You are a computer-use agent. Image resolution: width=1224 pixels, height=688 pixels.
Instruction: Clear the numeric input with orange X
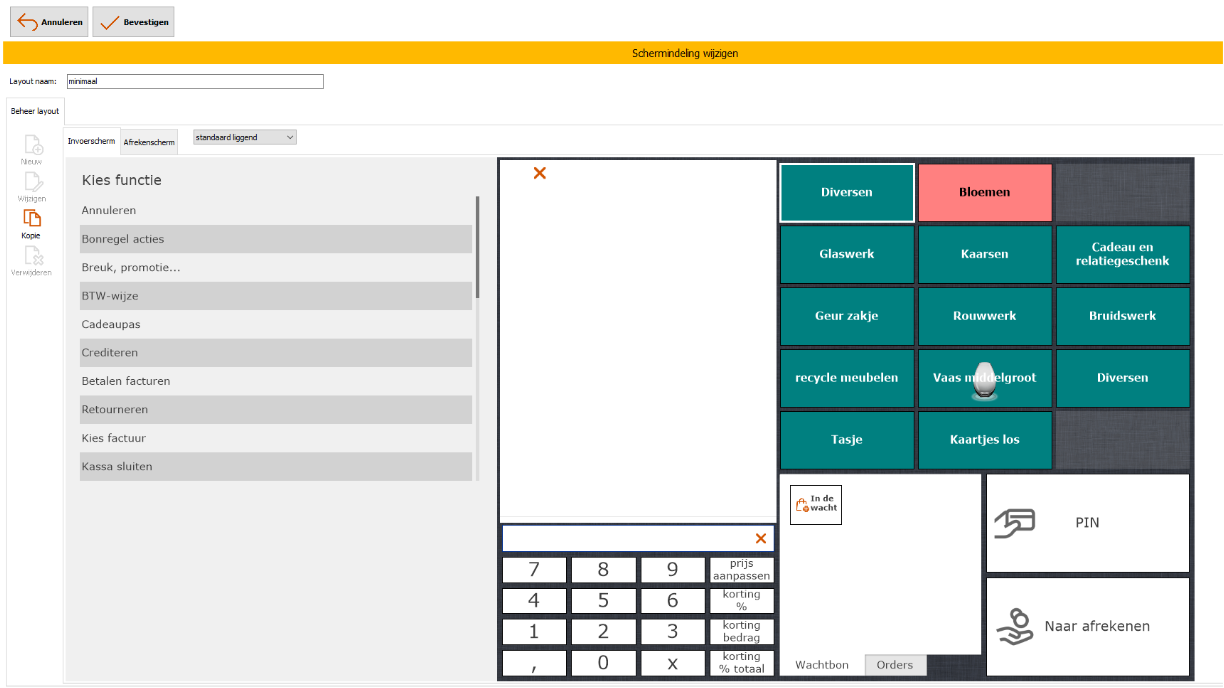coord(760,539)
